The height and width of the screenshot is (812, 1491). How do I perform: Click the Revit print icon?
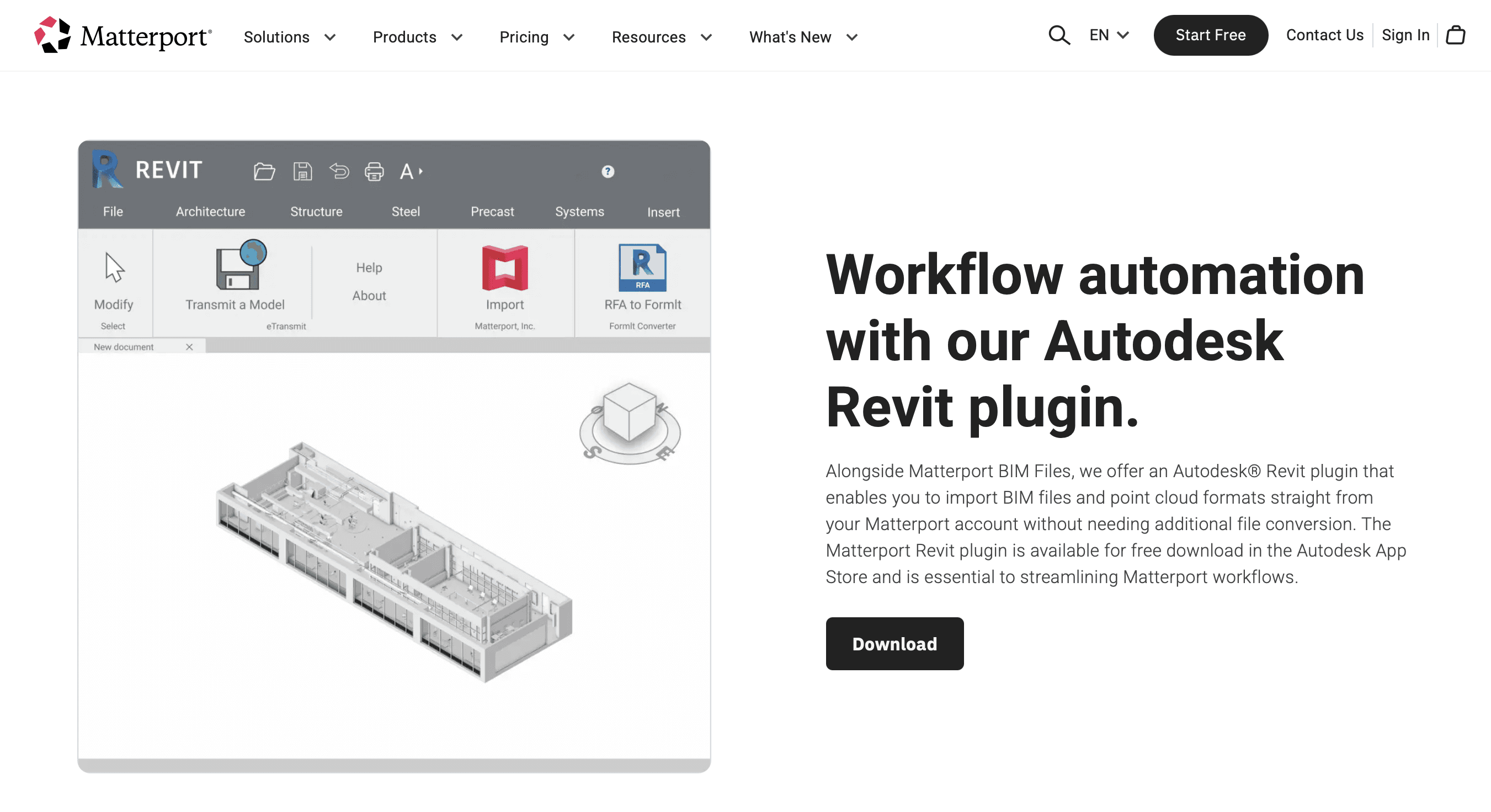point(374,172)
